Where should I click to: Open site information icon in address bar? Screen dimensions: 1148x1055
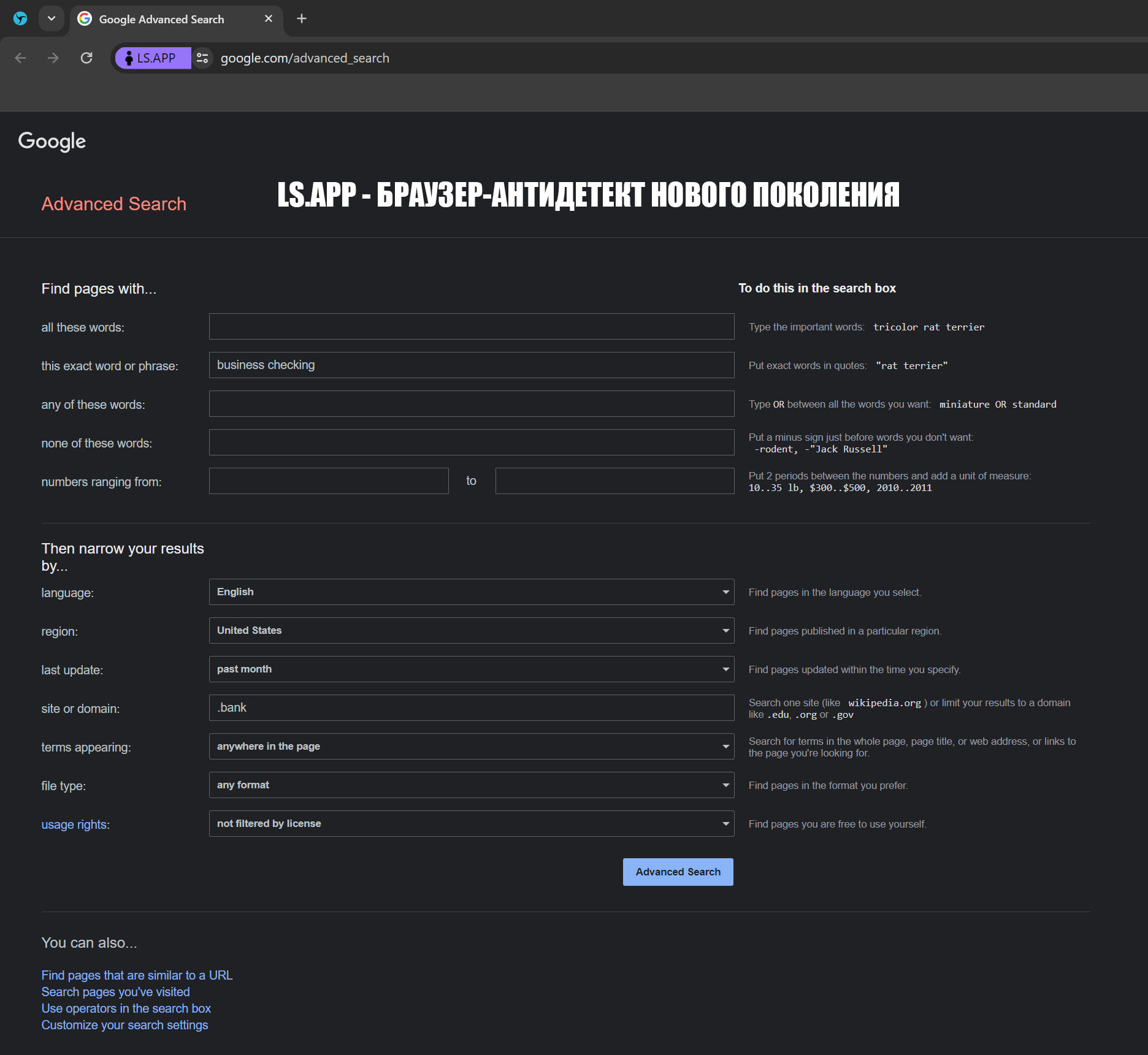tap(202, 58)
